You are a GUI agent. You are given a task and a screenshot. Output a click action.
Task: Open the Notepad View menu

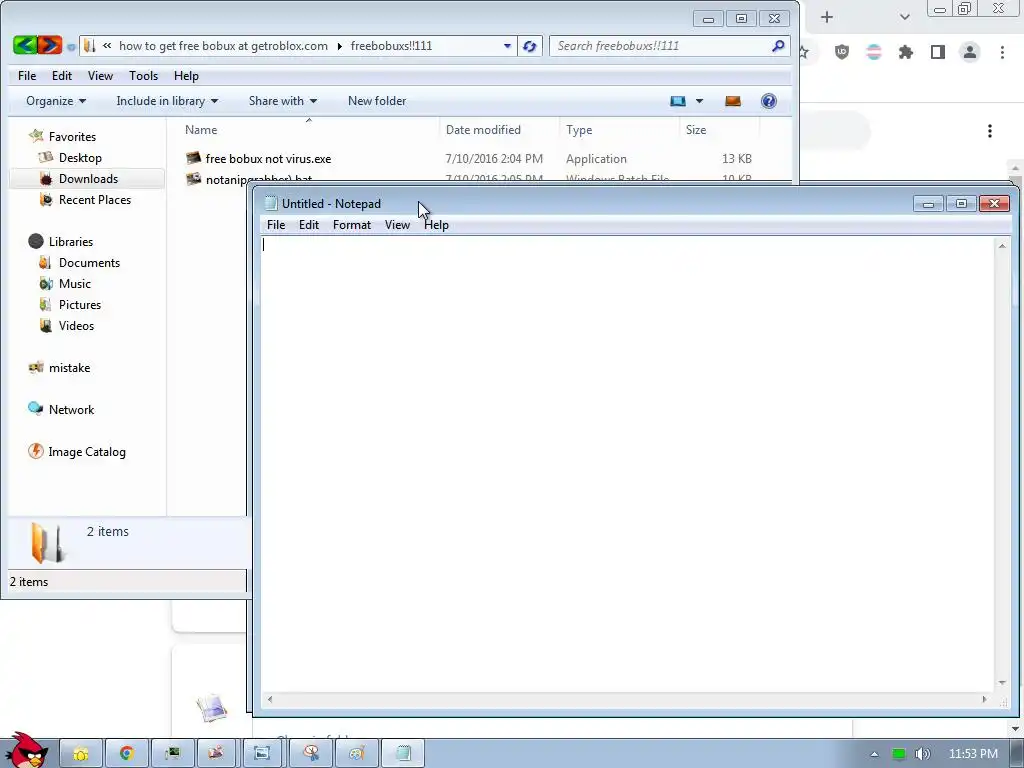397,225
